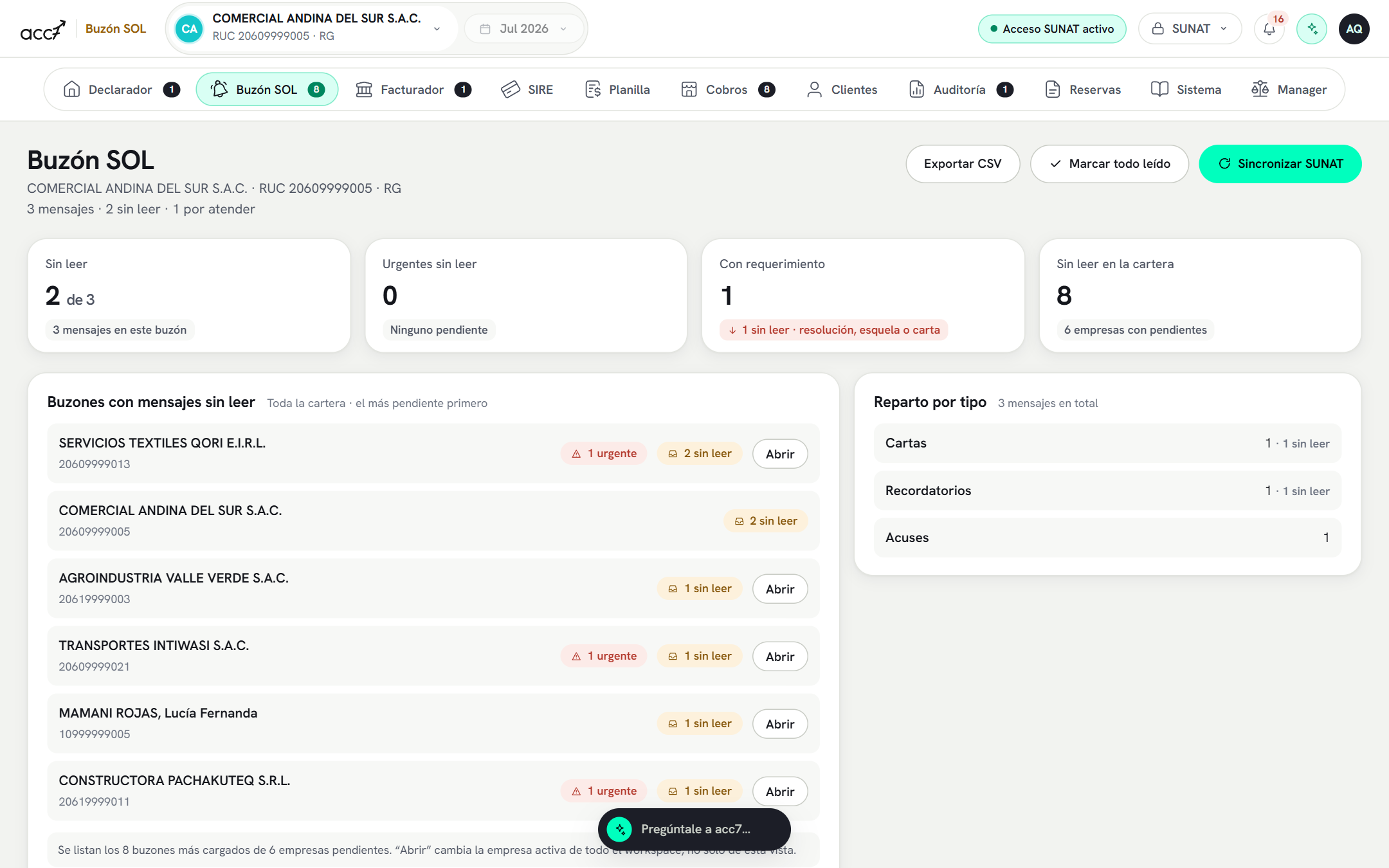Switch to the Cobros tab
The height and width of the screenshot is (868, 1389).
728,89
